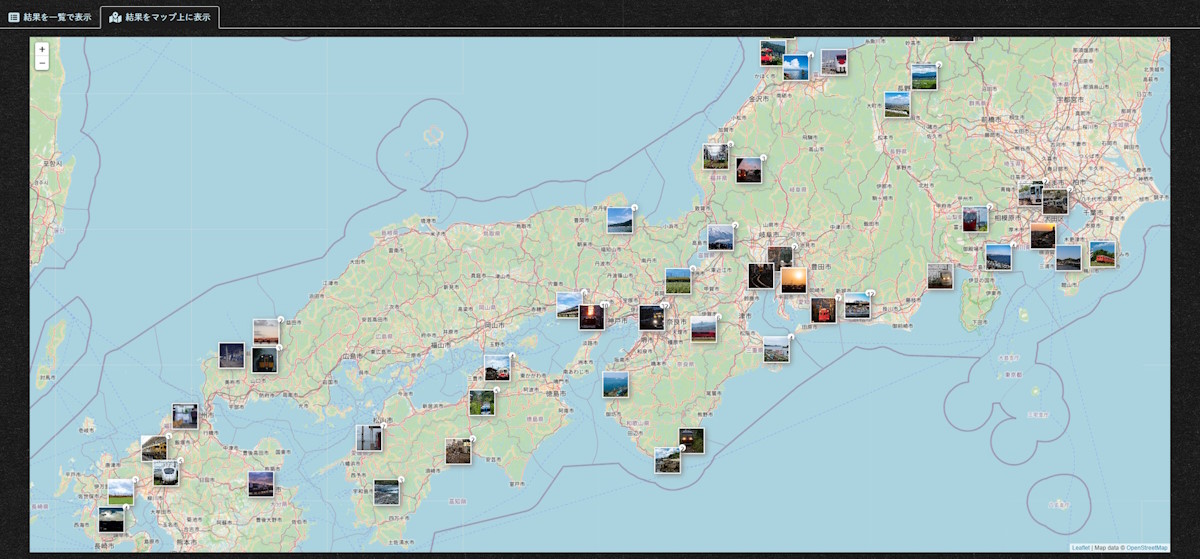Open coastal photo on the Ise-Shima coast
The width and height of the screenshot is (1200, 559).
[776, 349]
